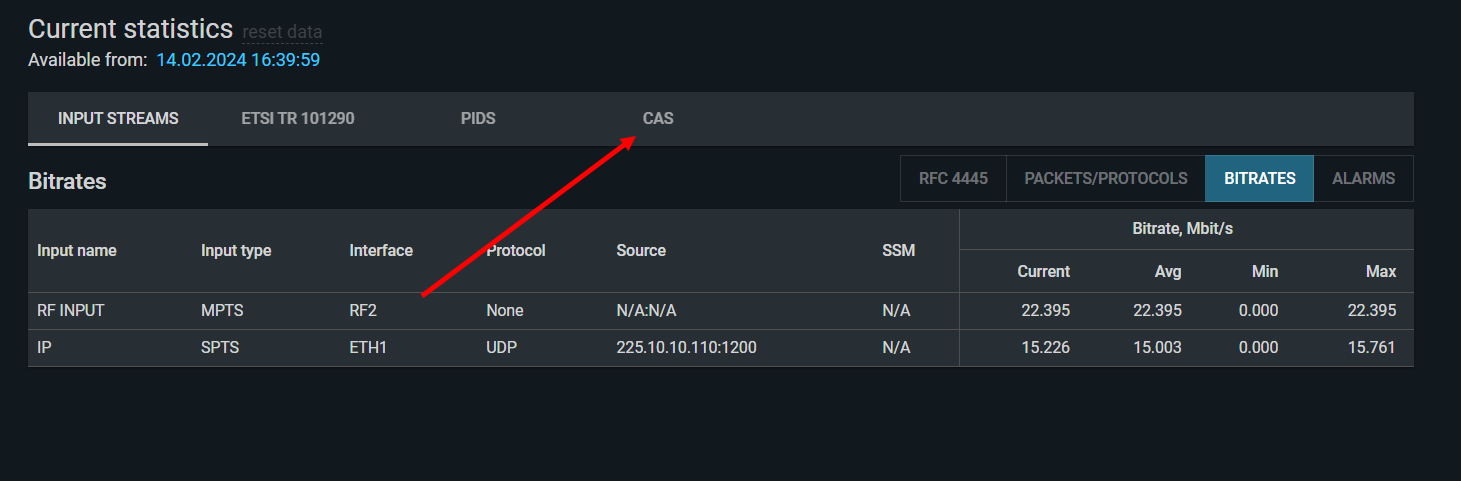The image size is (1461, 481).
Task: Select the RF INPUT row name
Action: tap(71, 311)
